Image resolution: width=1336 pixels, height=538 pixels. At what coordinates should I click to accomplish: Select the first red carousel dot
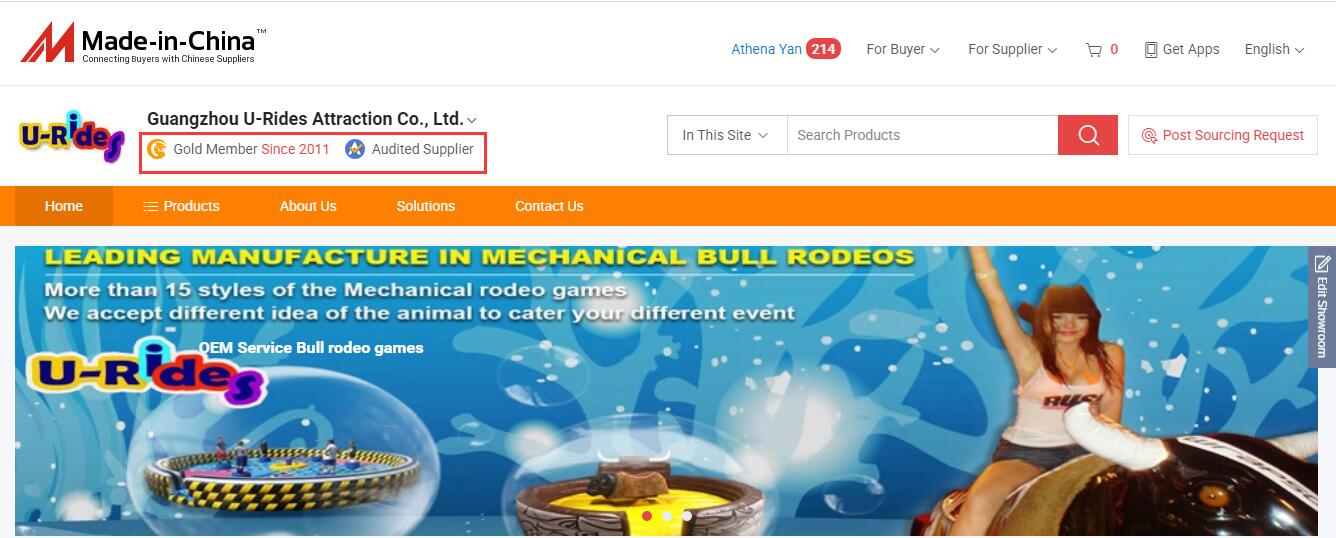pyautogui.click(x=647, y=516)
